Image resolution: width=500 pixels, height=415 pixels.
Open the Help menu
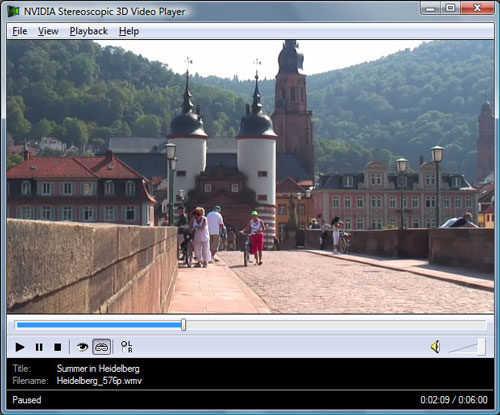pyautogui.click(x=129, y=31)
